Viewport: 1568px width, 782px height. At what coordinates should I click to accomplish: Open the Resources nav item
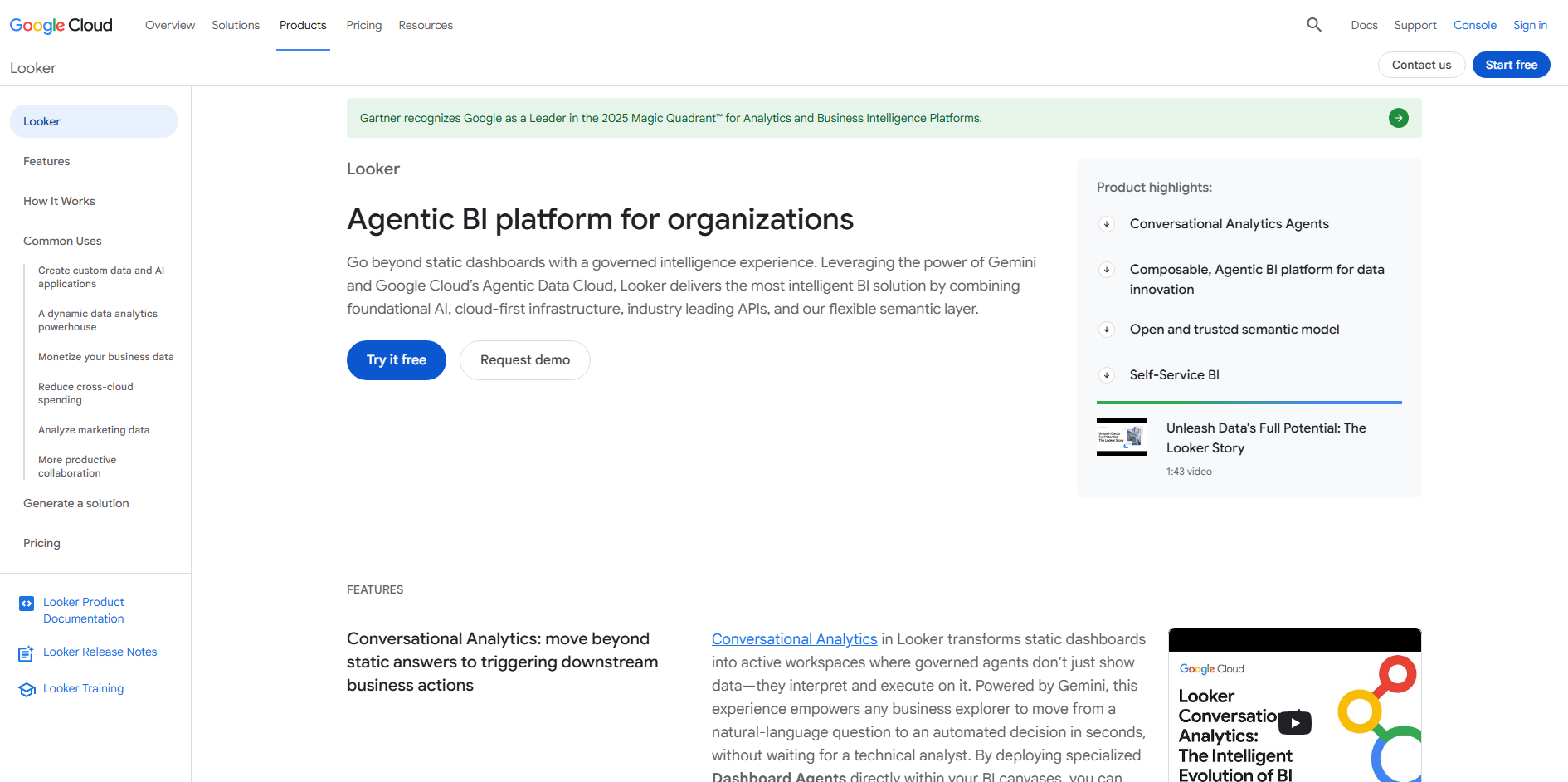coord(426,25)
